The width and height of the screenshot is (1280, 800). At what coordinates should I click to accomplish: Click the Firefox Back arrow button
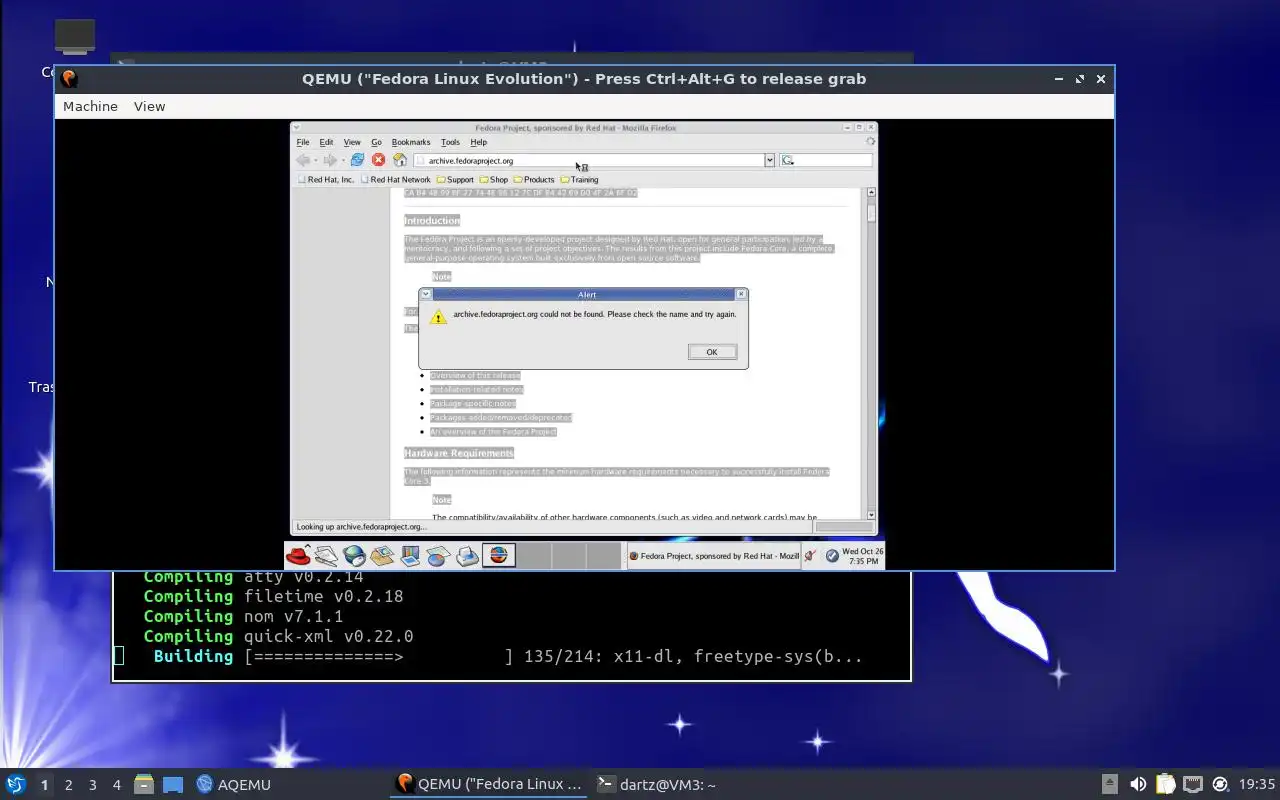click(303, 160)
